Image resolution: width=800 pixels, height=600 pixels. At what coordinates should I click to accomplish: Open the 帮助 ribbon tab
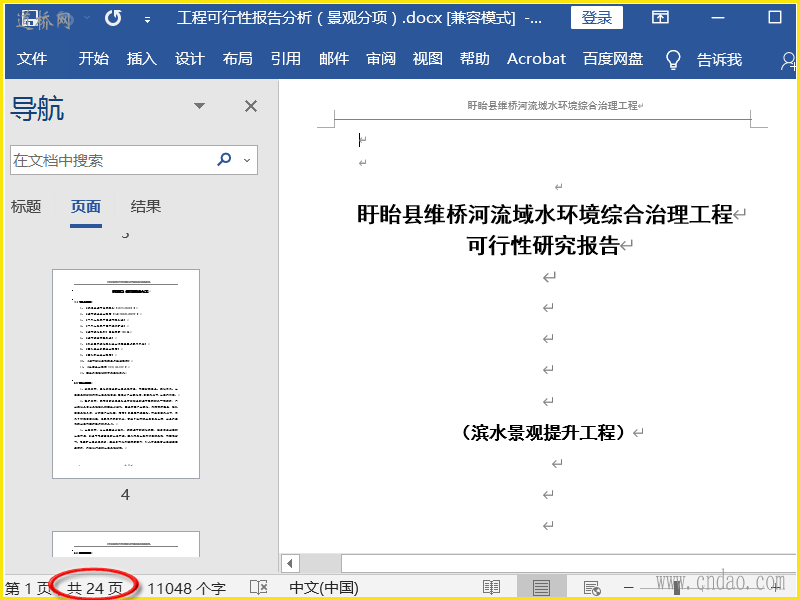[x=474, y=59]
